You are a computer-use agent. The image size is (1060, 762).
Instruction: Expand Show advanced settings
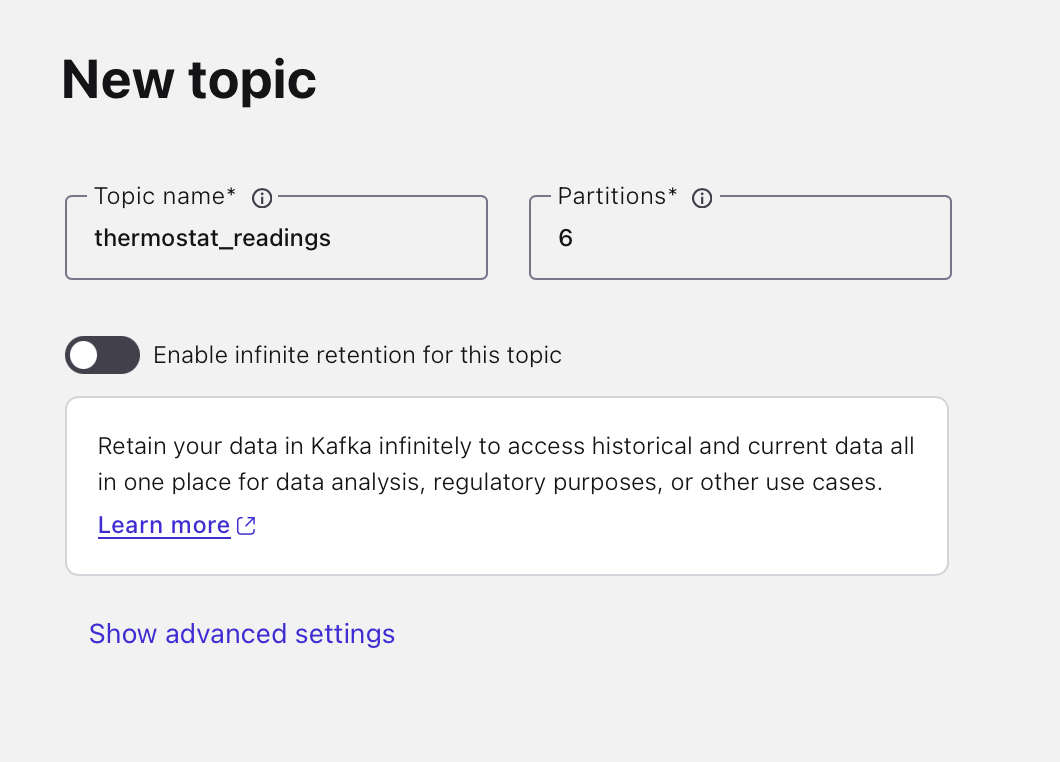[242, 634]
